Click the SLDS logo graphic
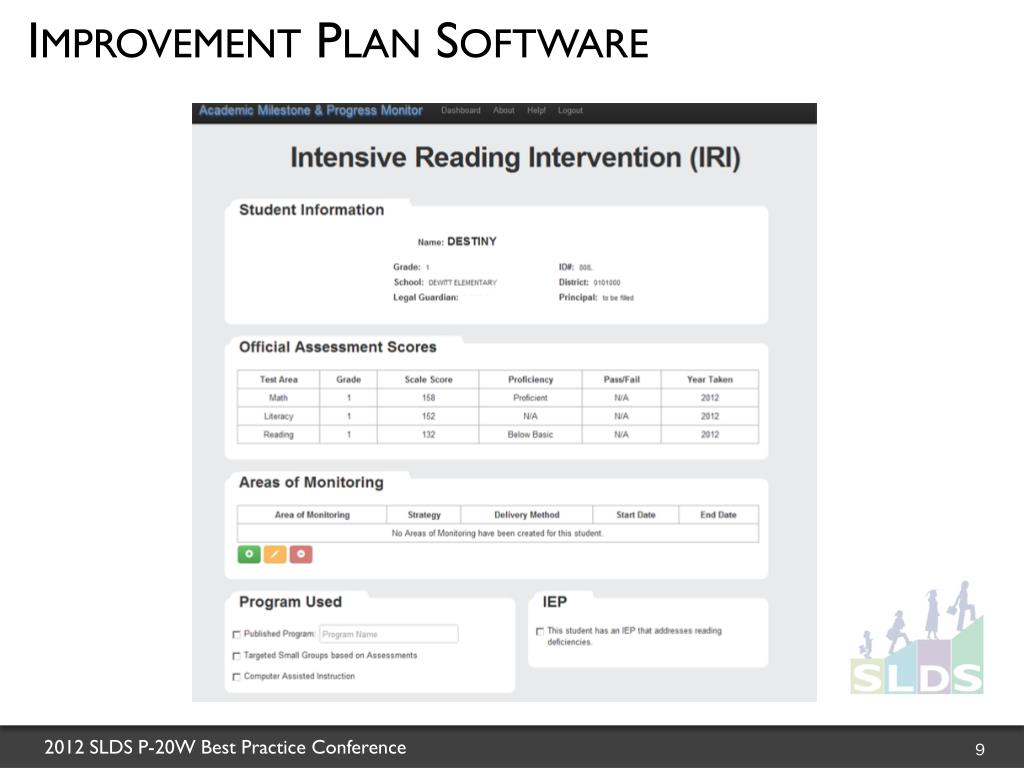This screenshot has width=1024, height=768. point(917,638)
